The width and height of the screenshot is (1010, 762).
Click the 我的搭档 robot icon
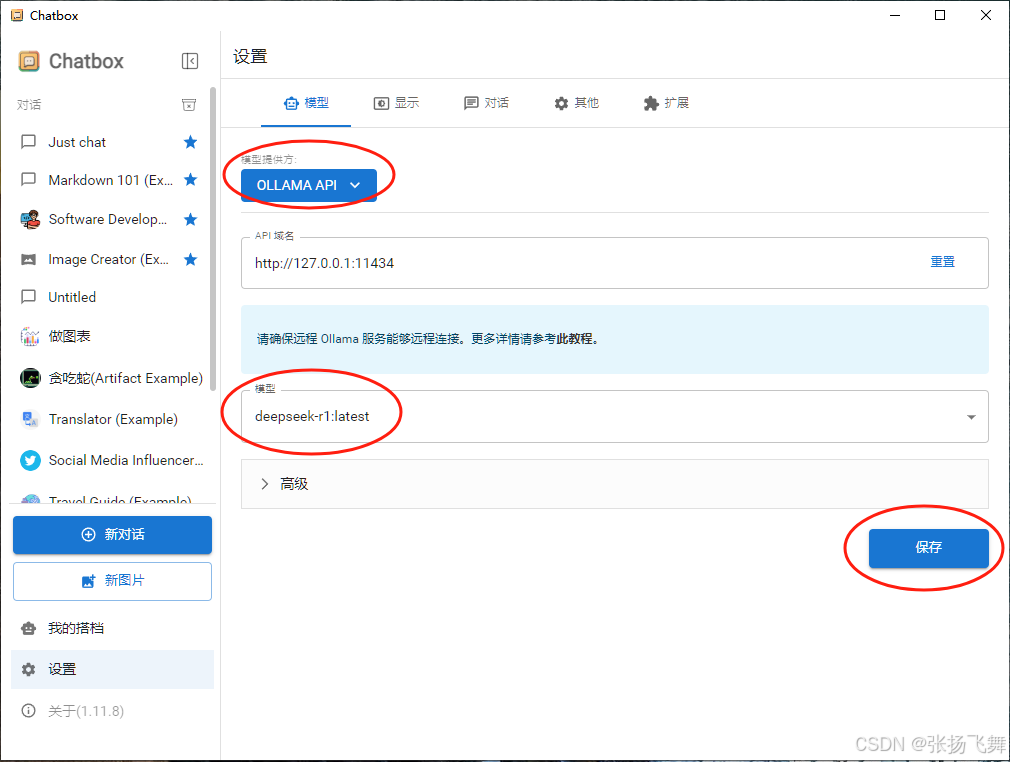pyautogui.click(x=28, y=629)
